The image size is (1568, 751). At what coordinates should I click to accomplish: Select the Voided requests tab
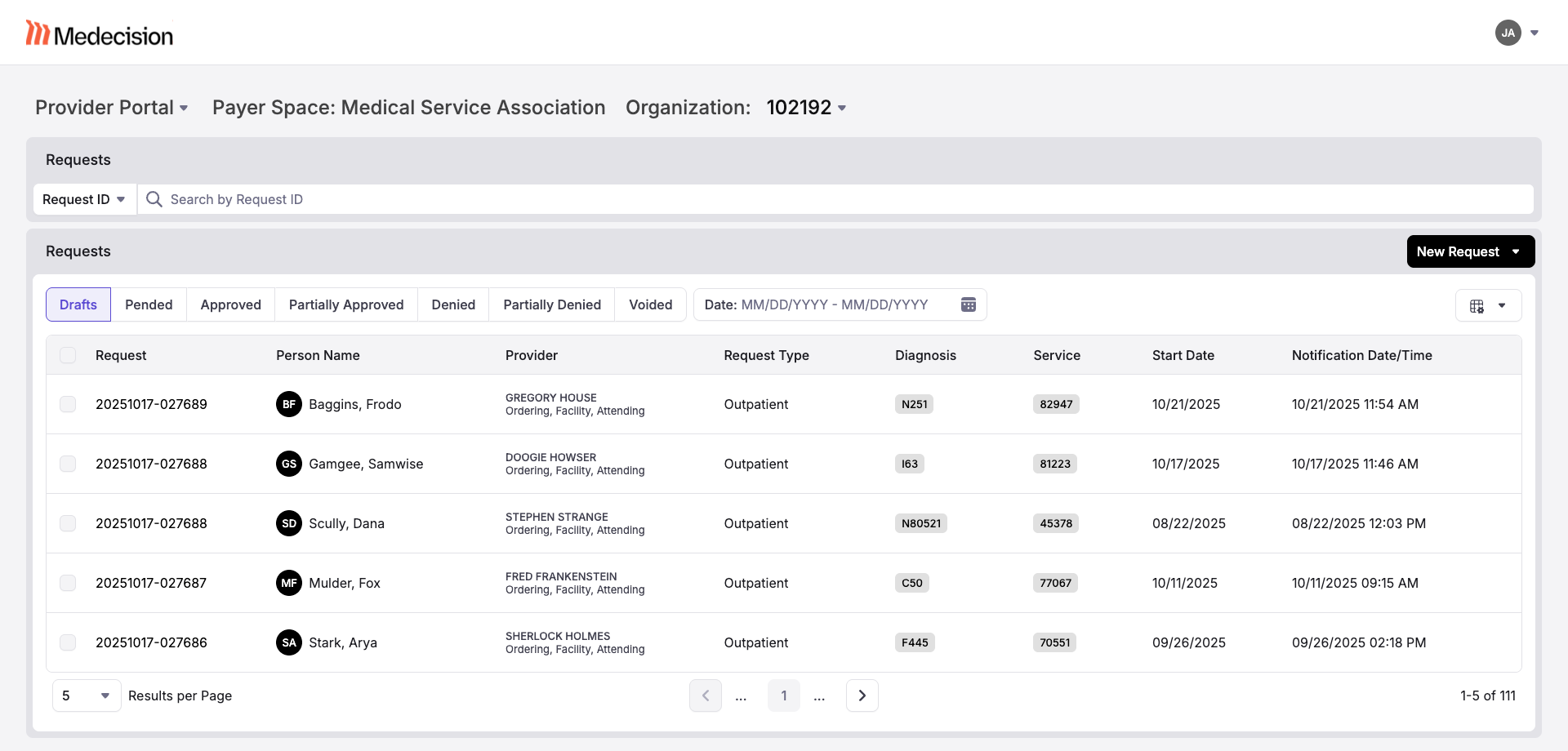click(650, 304)
